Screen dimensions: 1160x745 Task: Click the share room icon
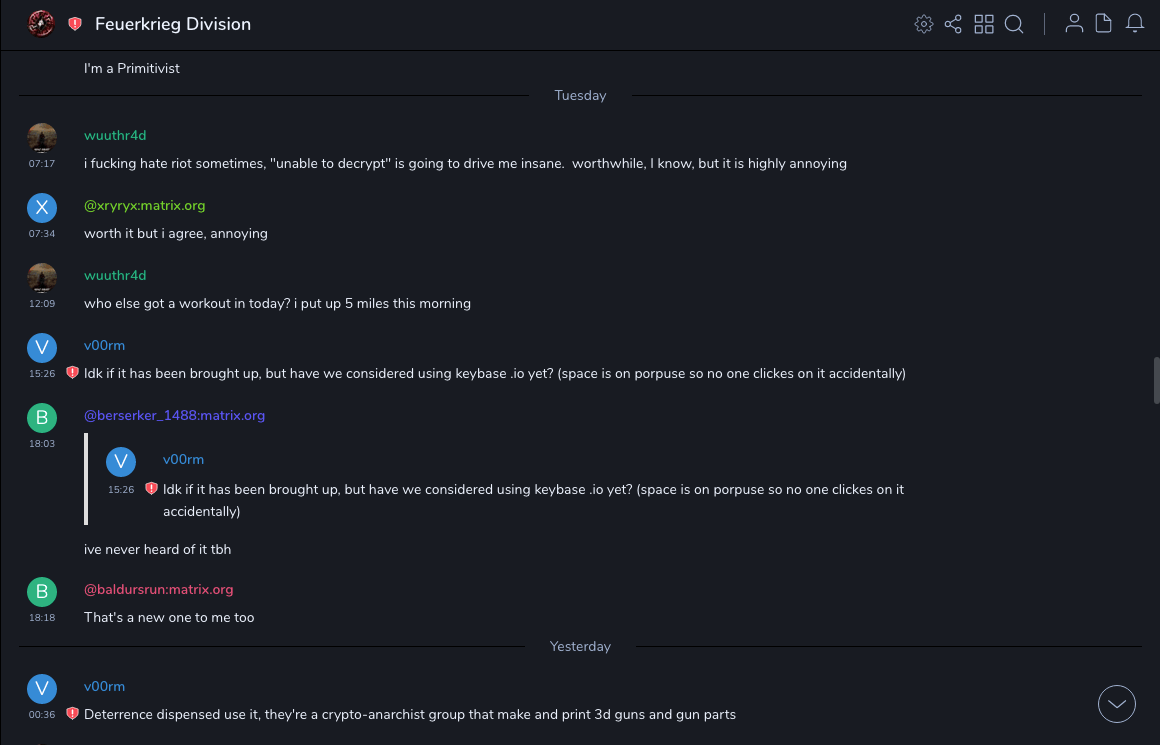[953, 24]
